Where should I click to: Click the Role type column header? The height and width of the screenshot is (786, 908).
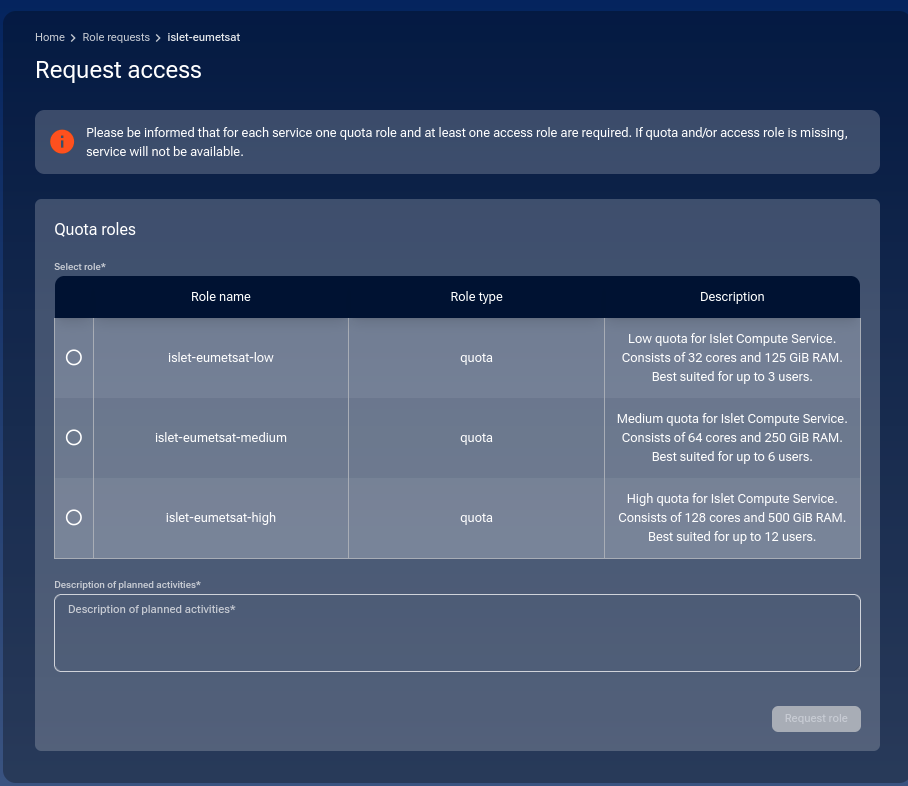476,297
